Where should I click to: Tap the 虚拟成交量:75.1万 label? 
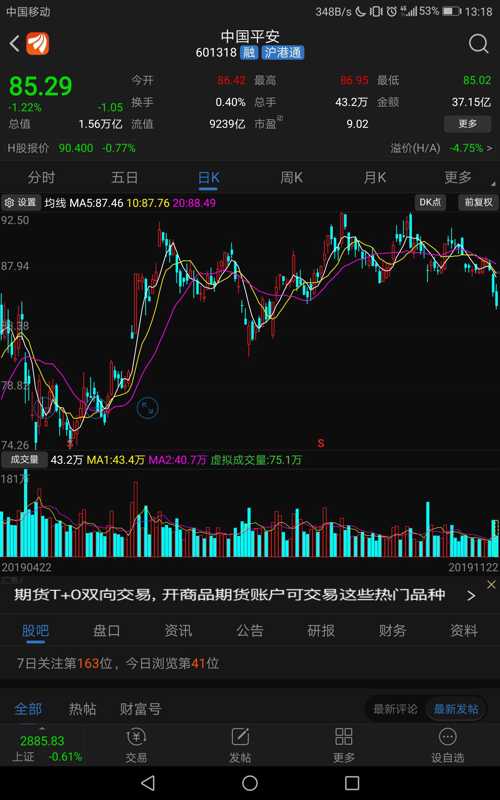click(256, 460)
